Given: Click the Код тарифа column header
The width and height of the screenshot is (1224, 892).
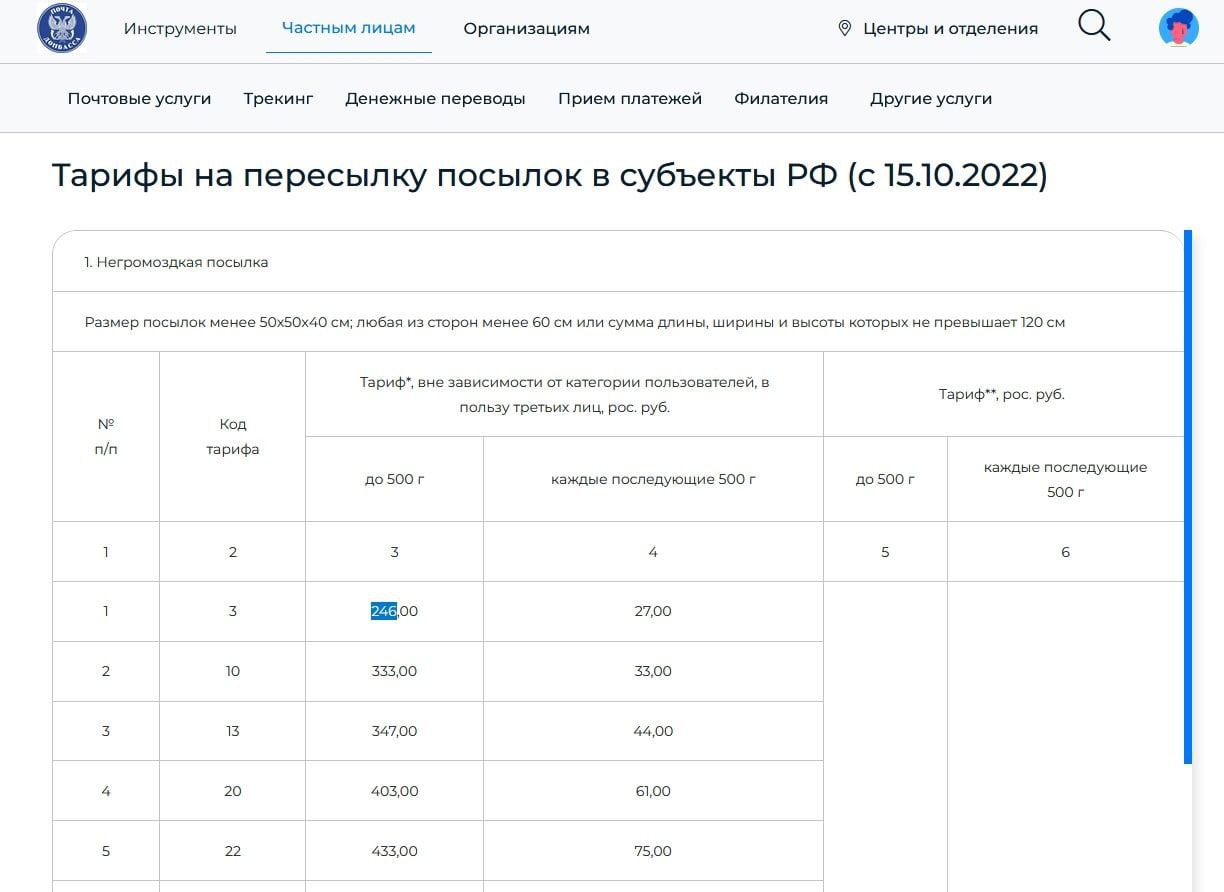Looking at the screenshot, I should click(x=232, y=436).
